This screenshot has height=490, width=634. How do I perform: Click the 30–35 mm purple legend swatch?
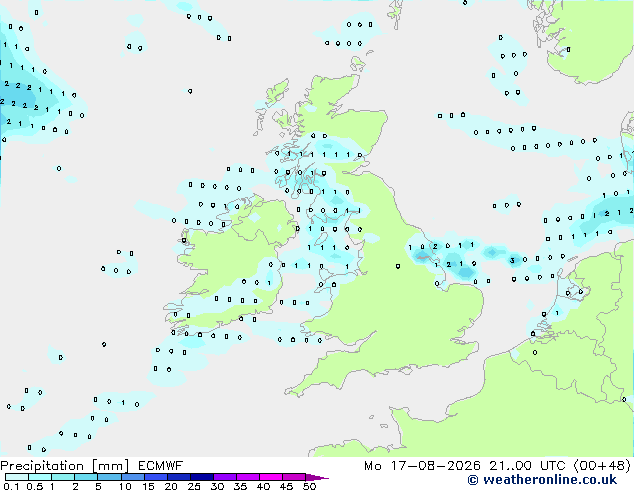click(x=225, y=477)
